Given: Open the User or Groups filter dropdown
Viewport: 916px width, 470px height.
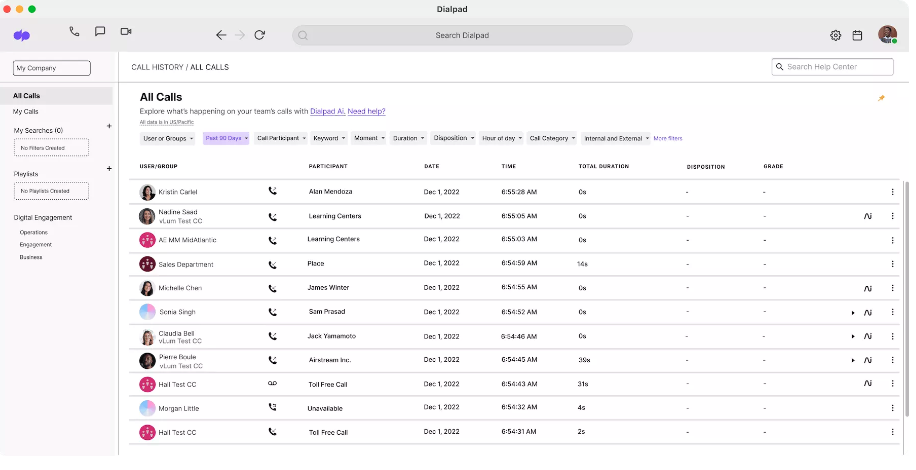Looking at the screenshot, I should pos(168,138).
